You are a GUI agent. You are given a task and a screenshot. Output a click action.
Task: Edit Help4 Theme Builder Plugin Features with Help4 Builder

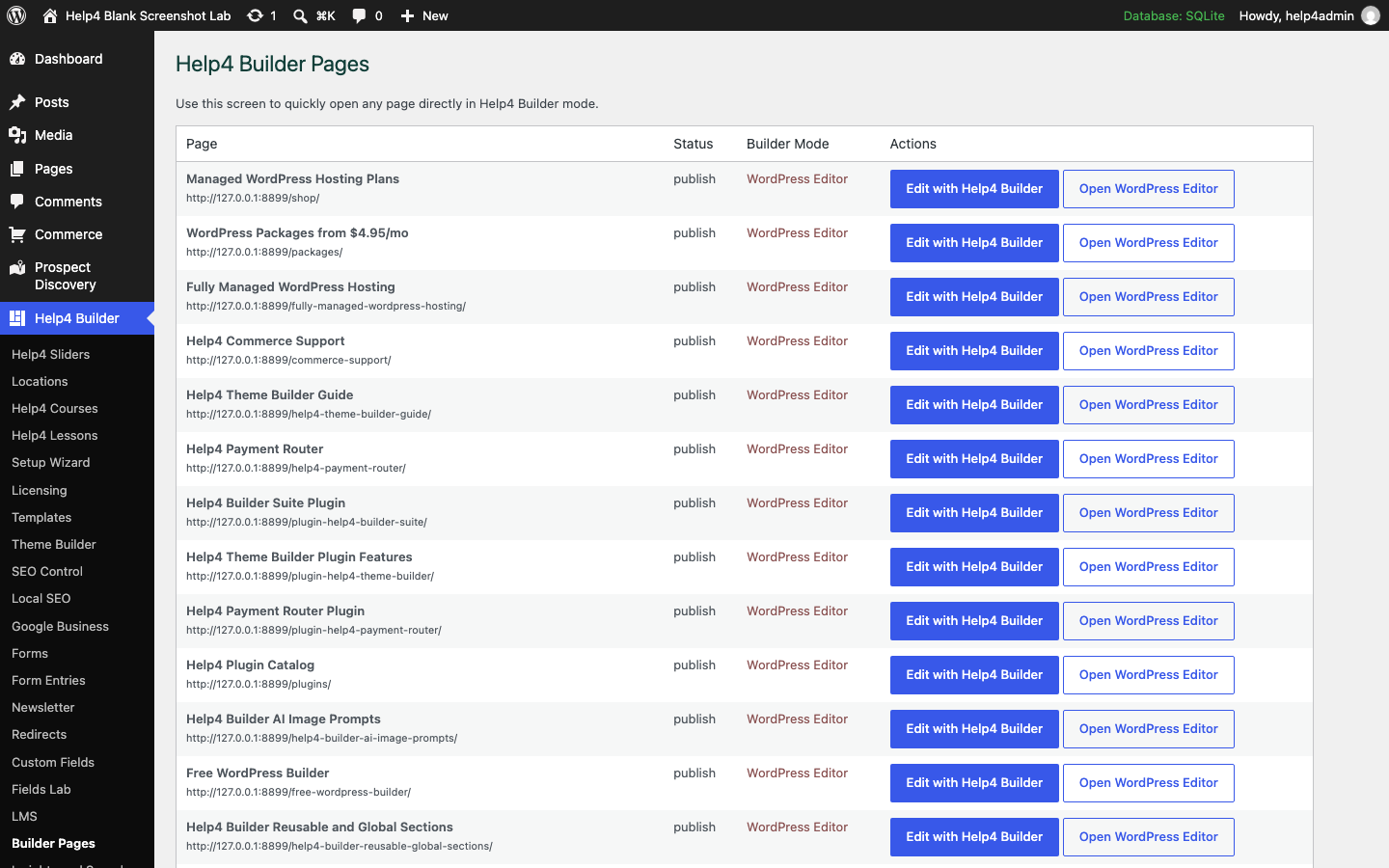pyautogui.click(x=974, y=567)
